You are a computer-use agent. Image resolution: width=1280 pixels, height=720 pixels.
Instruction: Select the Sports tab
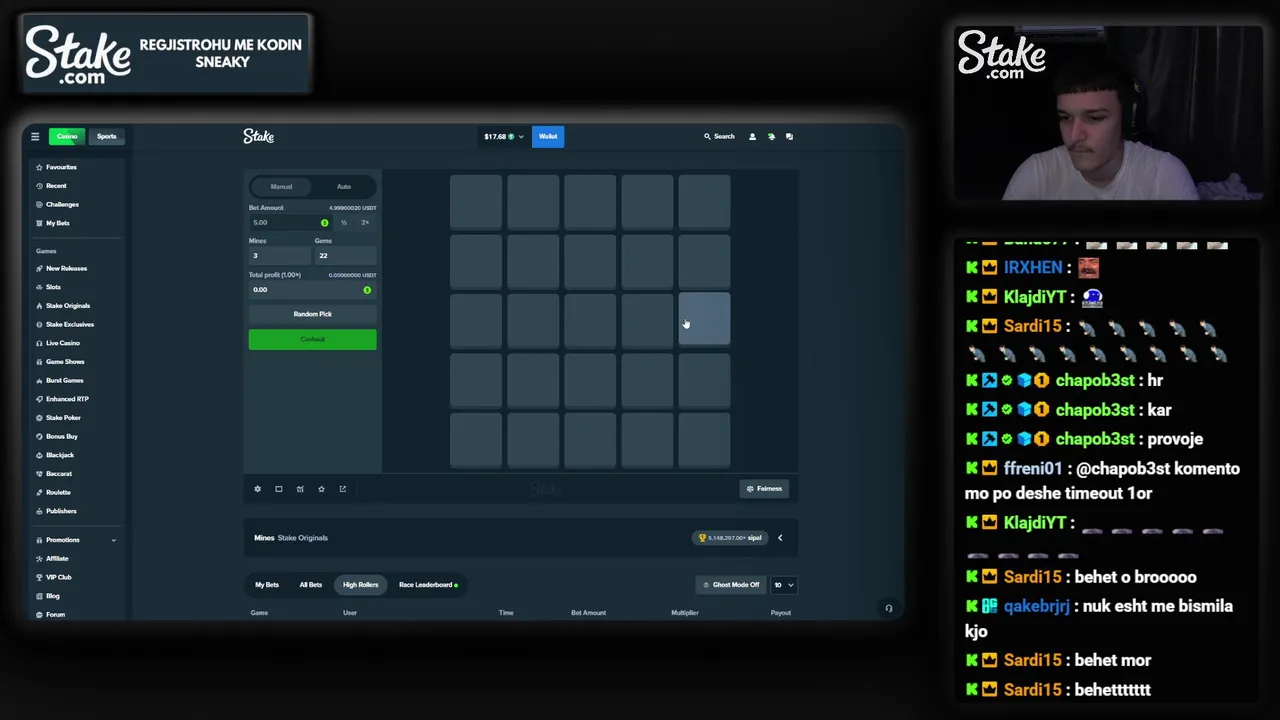[106, 136]
